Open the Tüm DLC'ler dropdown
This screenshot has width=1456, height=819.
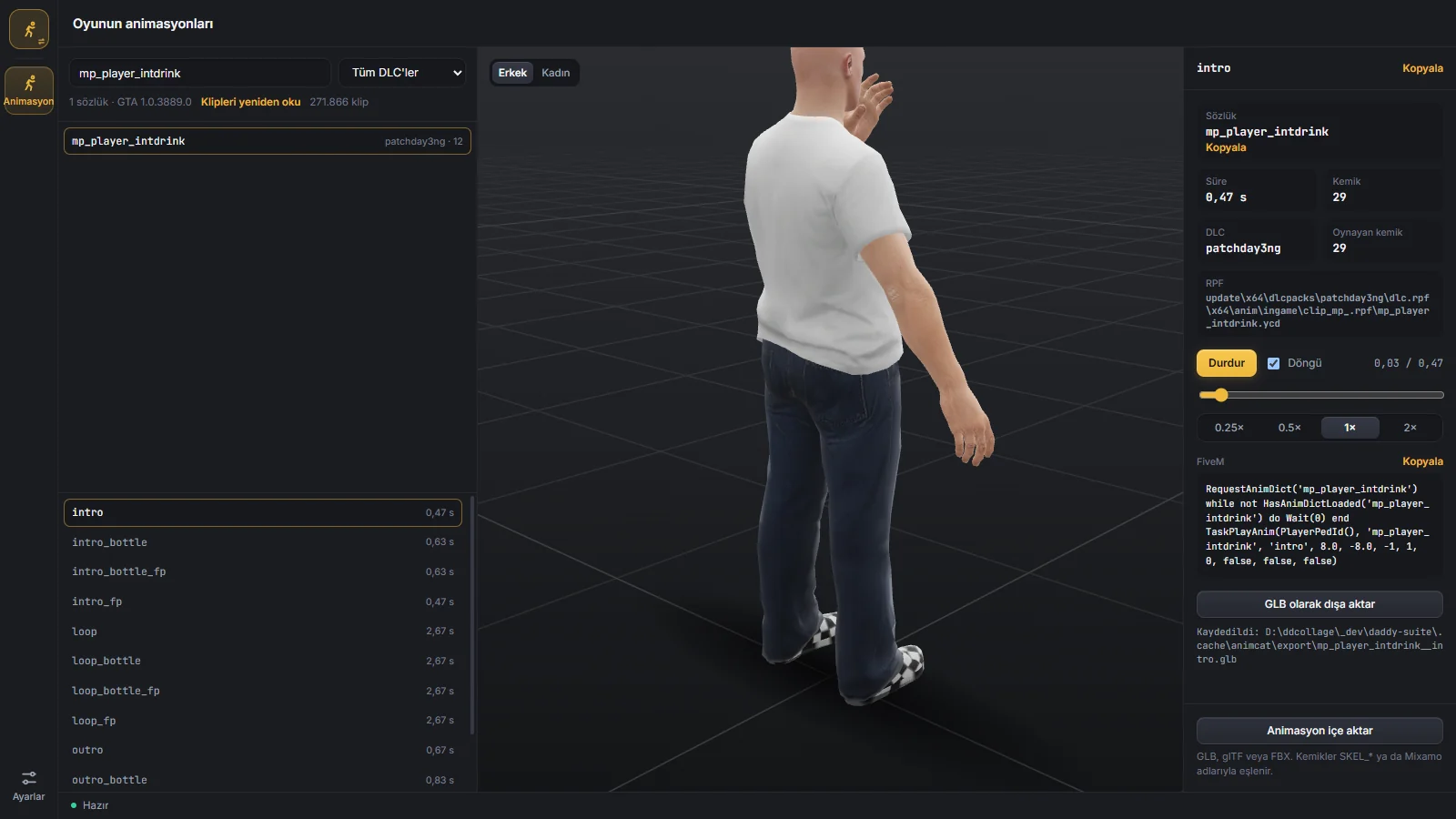click(x=403, y=73)
